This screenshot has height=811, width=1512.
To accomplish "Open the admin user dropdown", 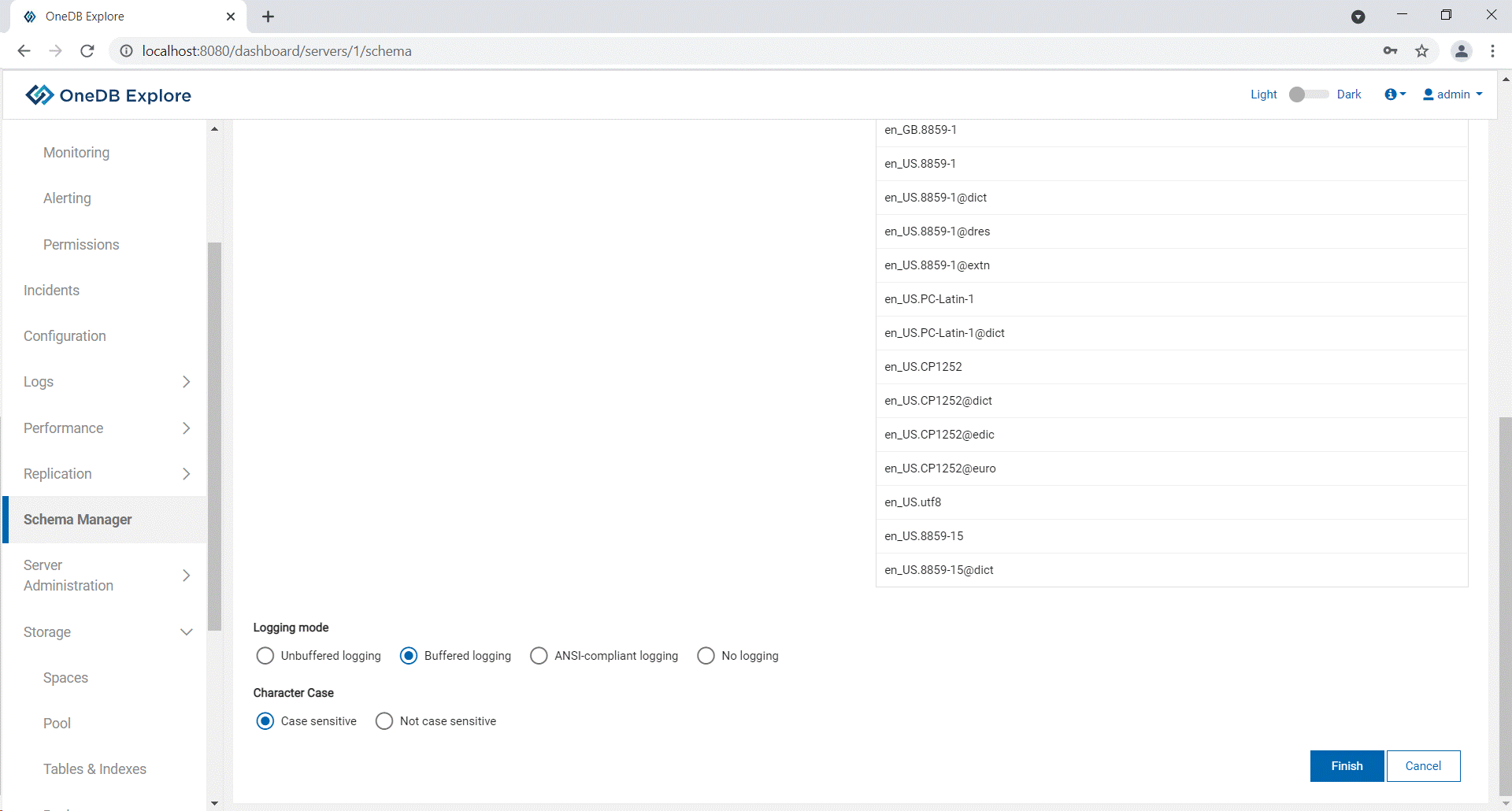I will [x=1452, y=94].
